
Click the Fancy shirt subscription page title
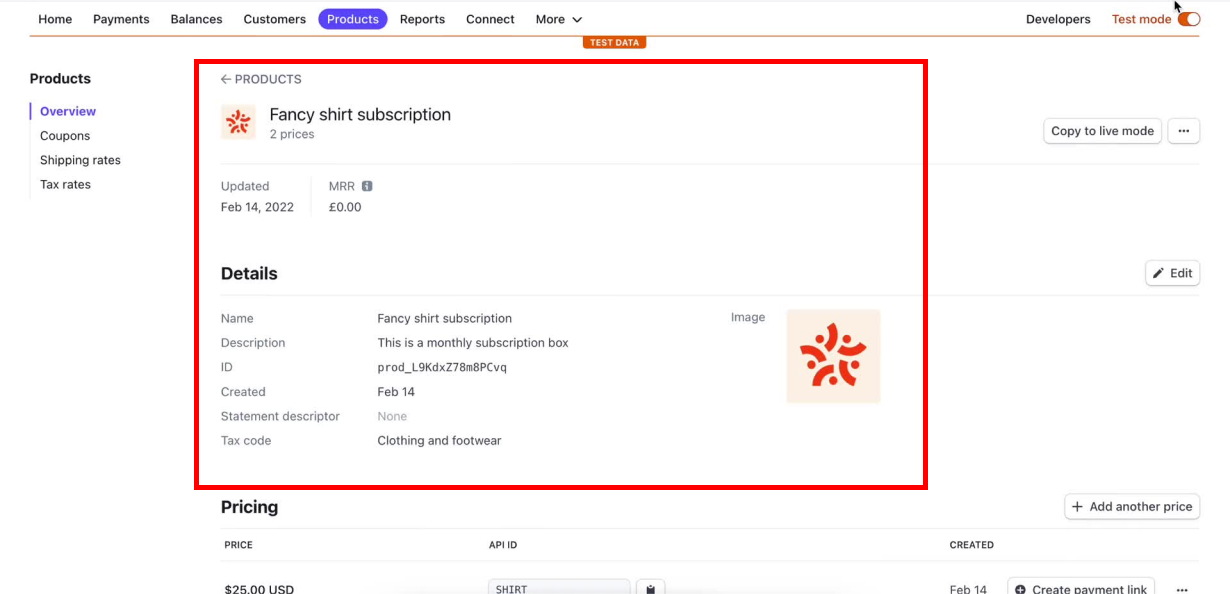click(x=360, y=114)
